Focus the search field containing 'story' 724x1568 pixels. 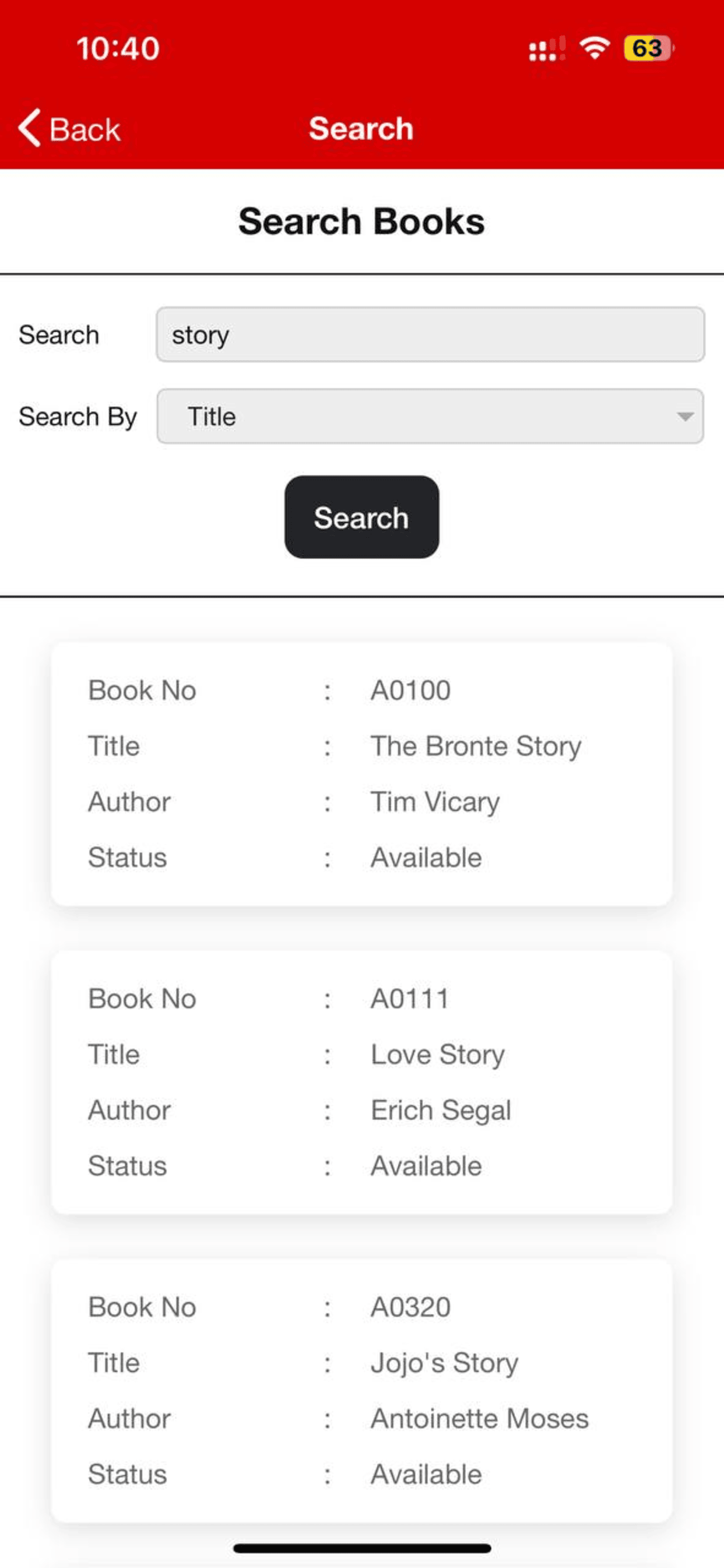point(430,334)
